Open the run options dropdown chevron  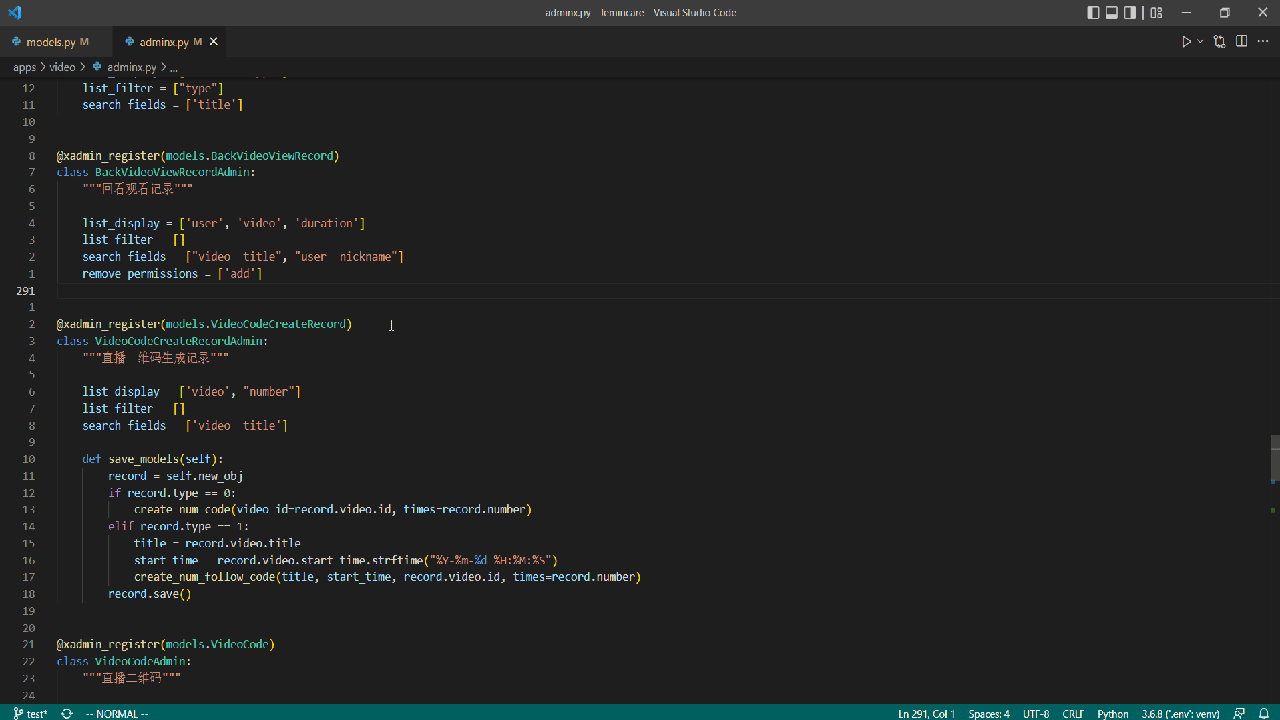pyautogui.click(x=1198, y=41)
